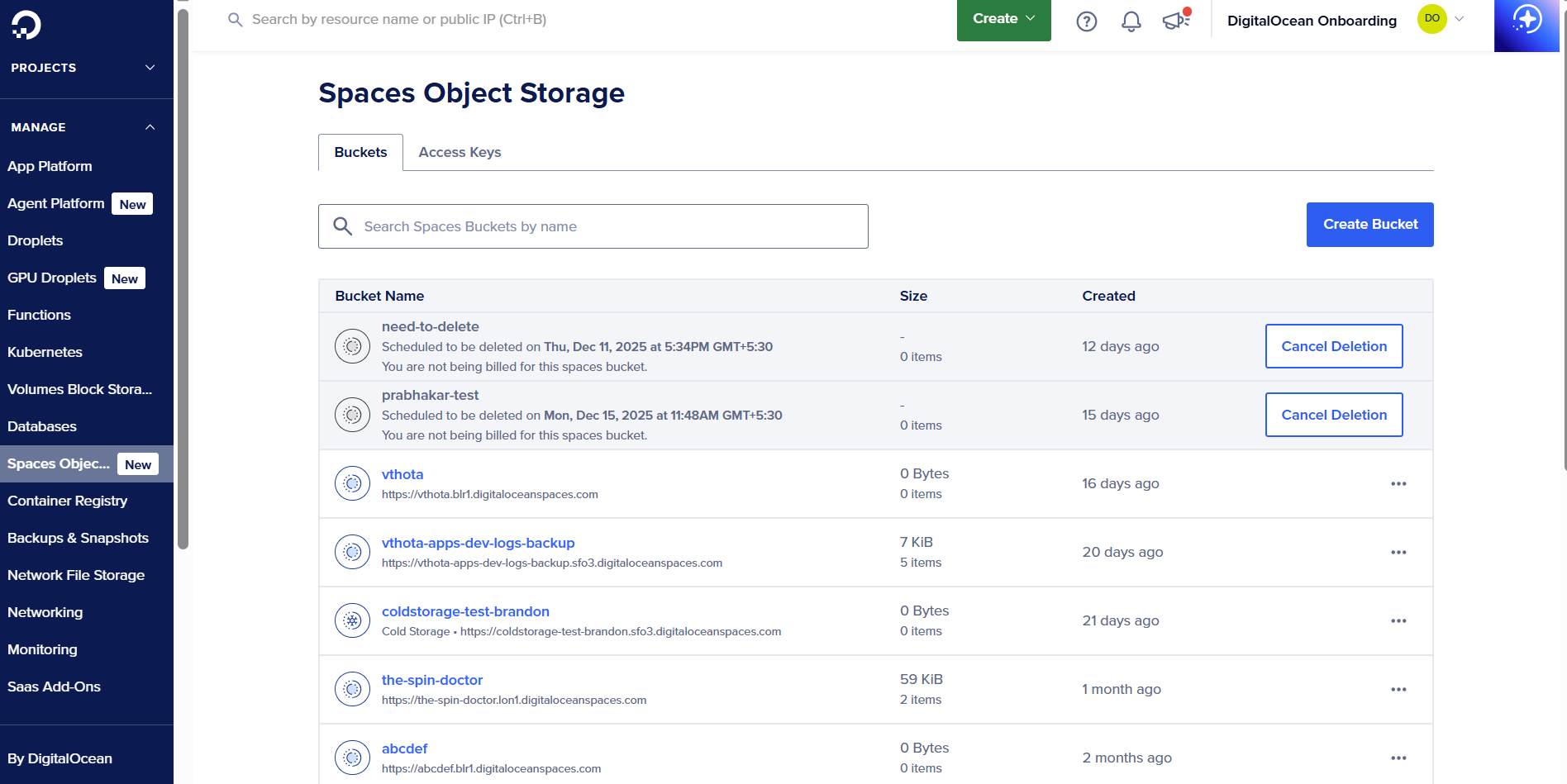
Task: Open the help question mark icon
Action: (x=1086, y=21)
